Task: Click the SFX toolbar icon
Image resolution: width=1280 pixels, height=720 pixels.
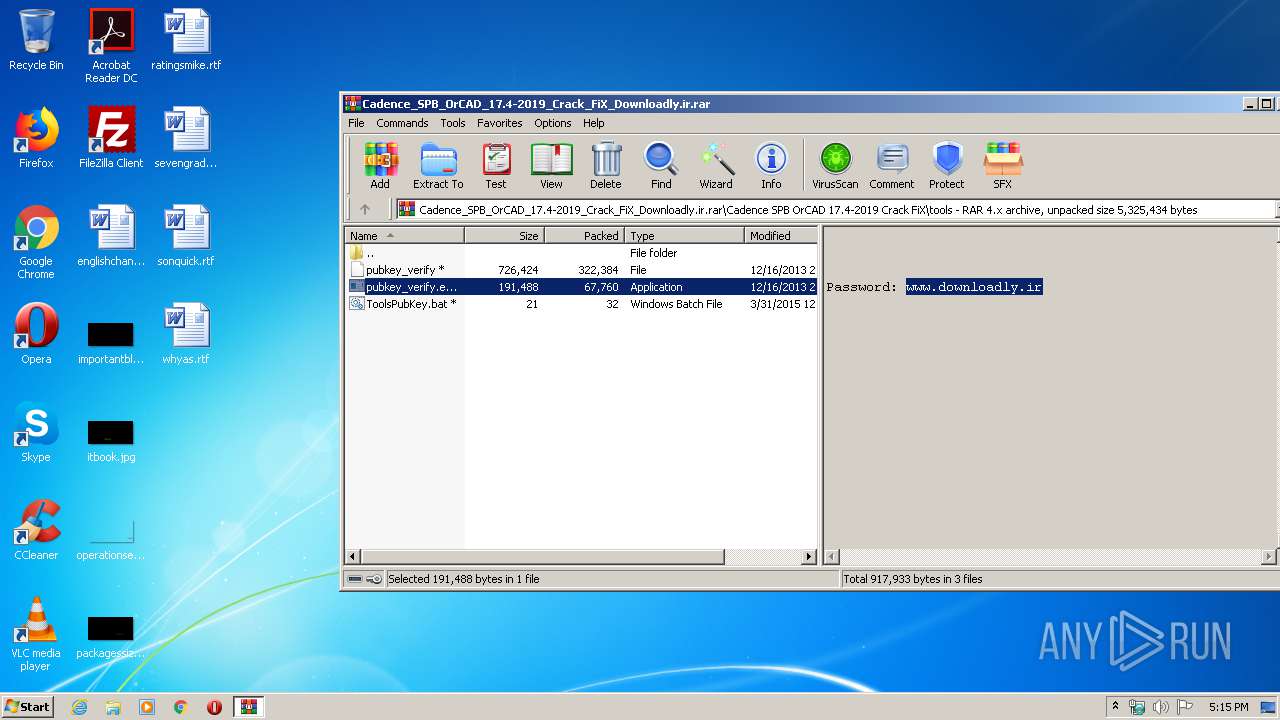Action: [x=1002, y=165]
